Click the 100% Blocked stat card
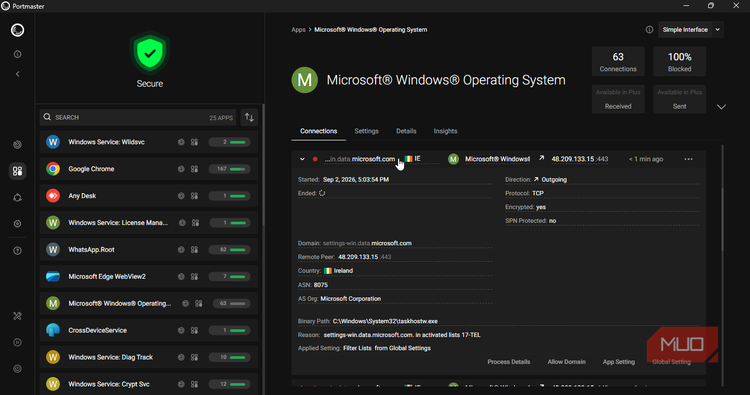This screenshot has height=395, width=750. point(680,61)
